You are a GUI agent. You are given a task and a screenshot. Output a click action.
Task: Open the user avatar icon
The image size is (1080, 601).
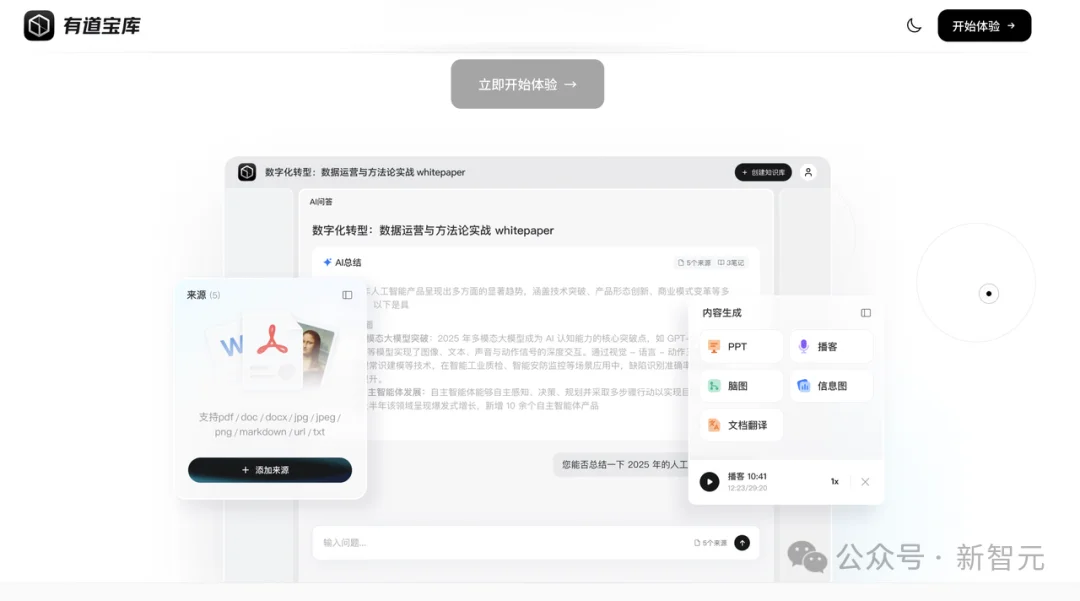pyautogui.click(x=807, y=172)
